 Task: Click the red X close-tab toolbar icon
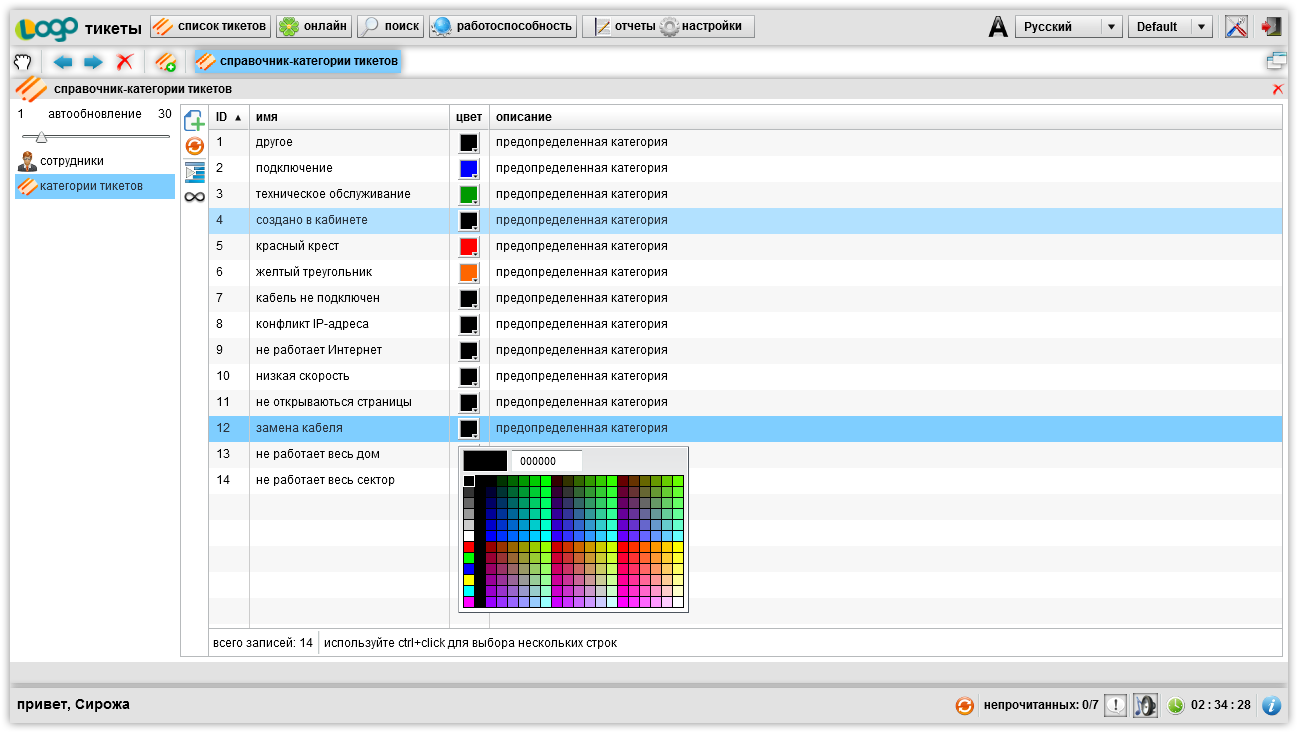pos(124,62)
